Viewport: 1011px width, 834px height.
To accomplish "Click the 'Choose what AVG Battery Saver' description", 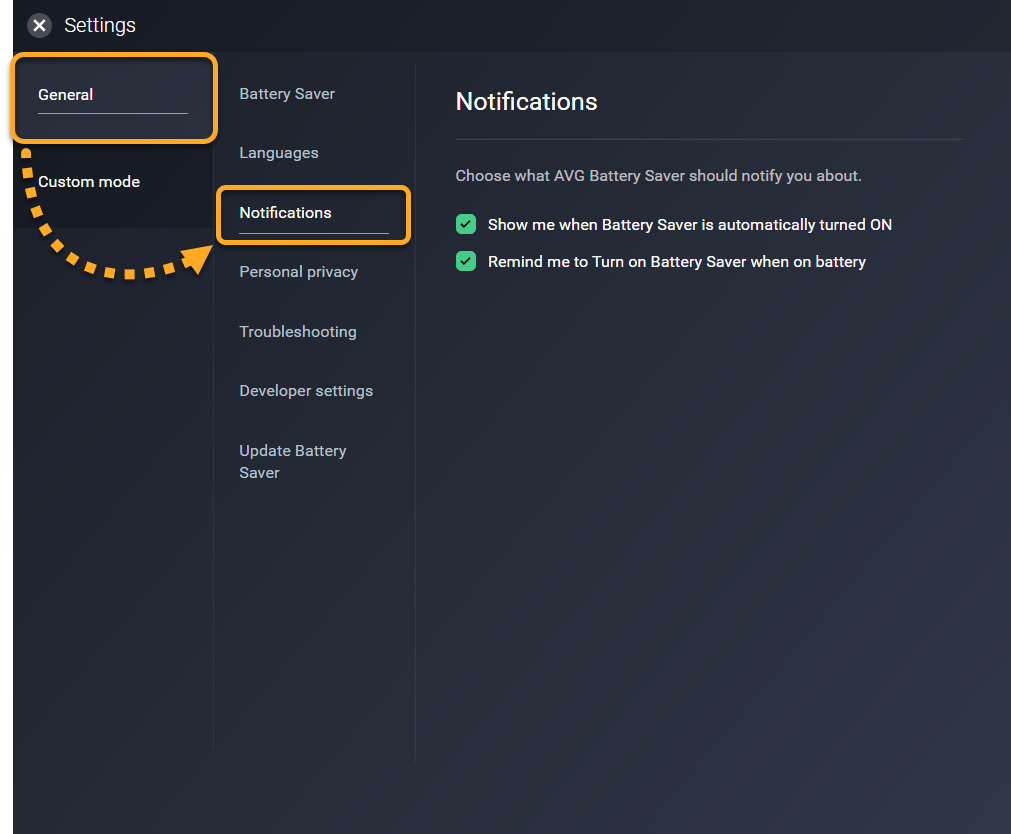I will tap(658, 176).
